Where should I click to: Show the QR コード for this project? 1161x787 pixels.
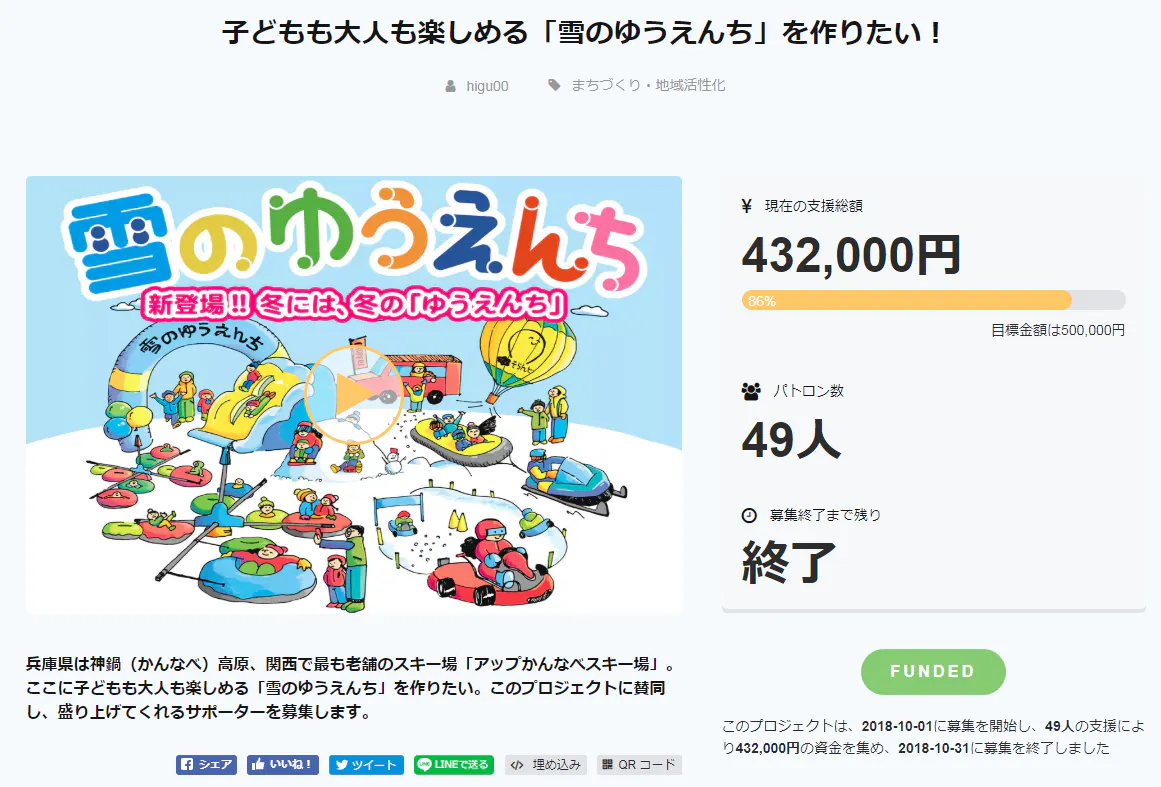pos(639,765)
